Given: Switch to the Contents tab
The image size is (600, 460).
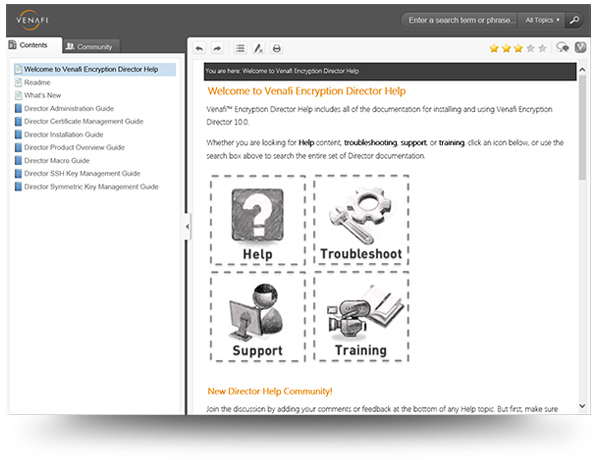Looking at the screenshot, I should [34, 45].
